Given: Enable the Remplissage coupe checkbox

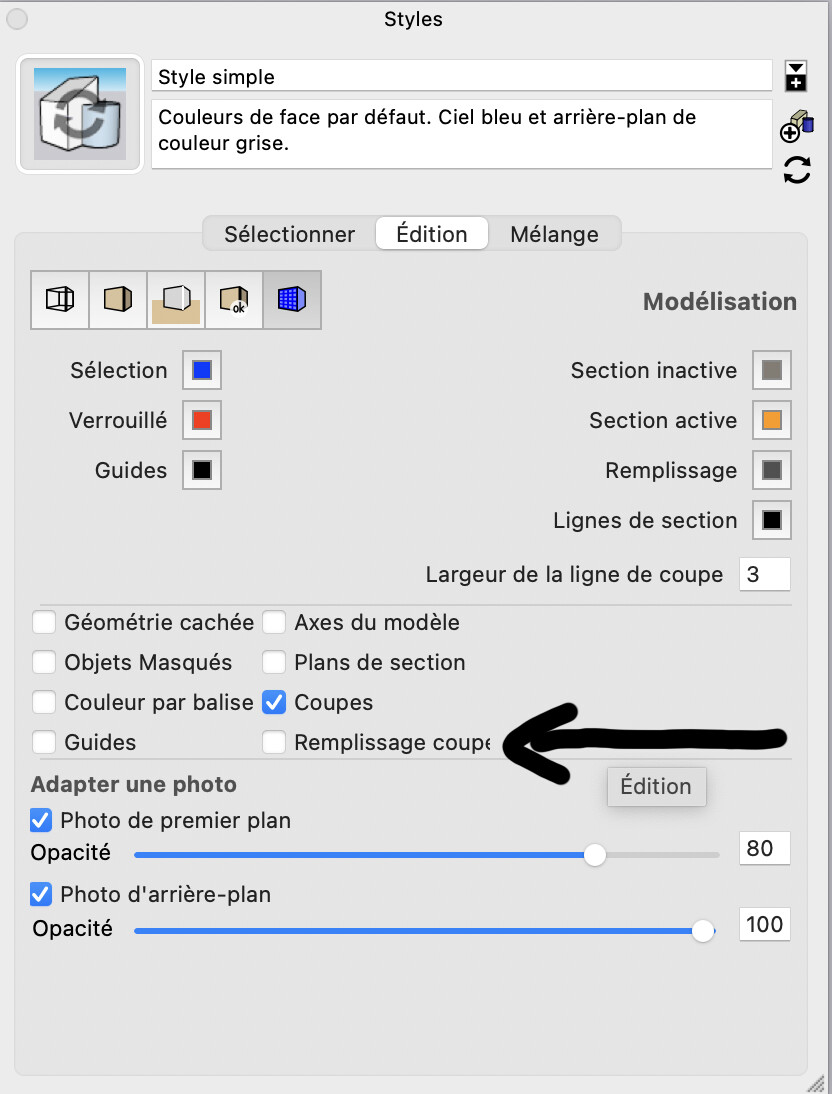Looking at the screenshot, I should (x=274, y=743).
